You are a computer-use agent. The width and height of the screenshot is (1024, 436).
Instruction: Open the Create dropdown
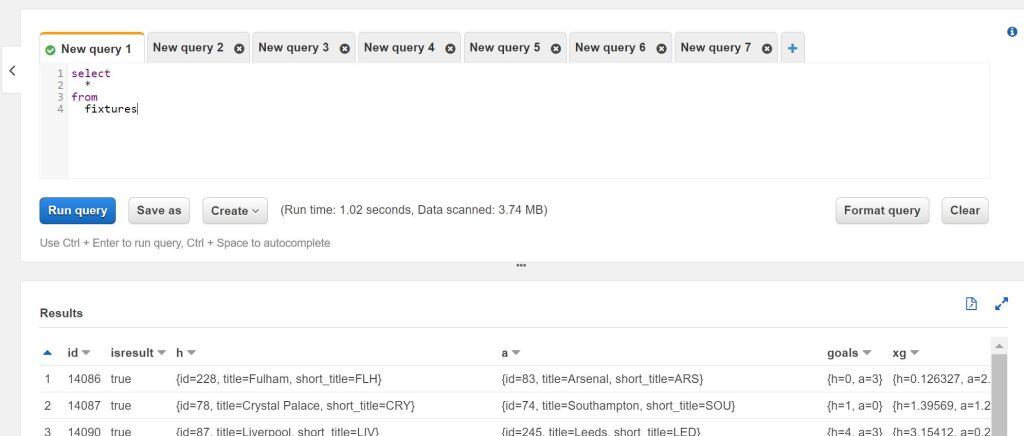[235, 211]
